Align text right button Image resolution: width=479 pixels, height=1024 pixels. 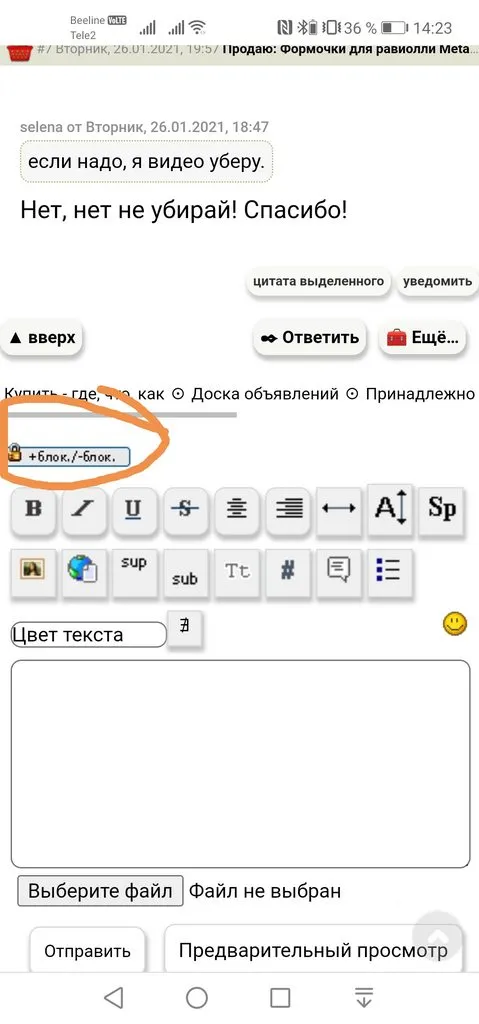tap(288, 510)
